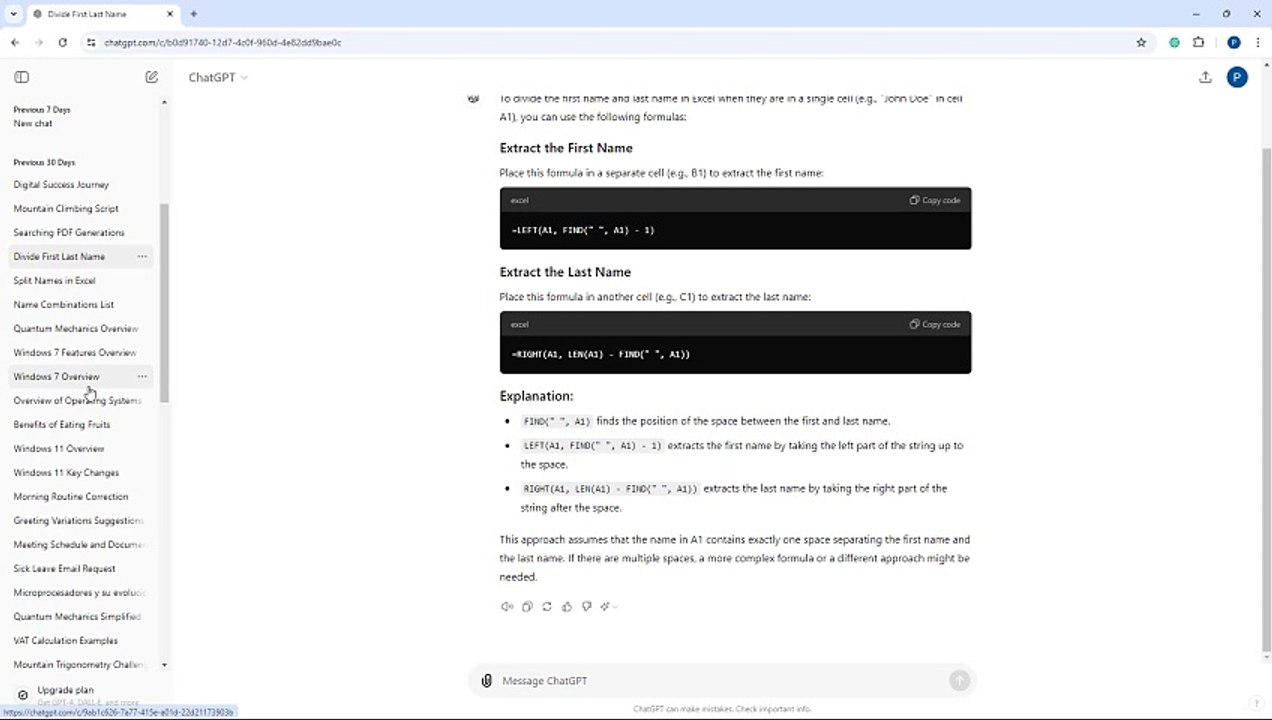
Task: Copy code of the LEFT formula block
Action: pyautogui.click(x=935, y=200)
